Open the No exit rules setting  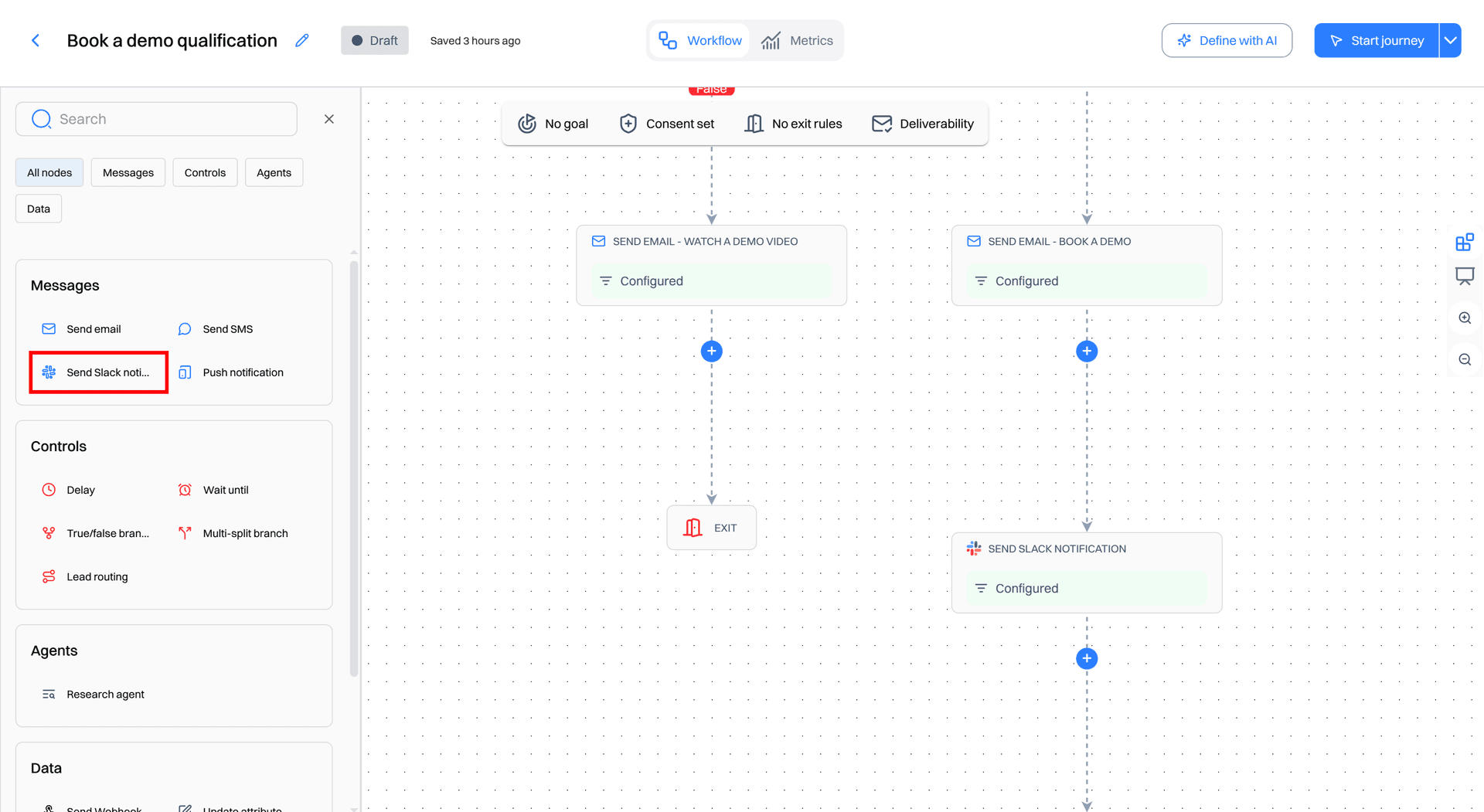[793, 124]
